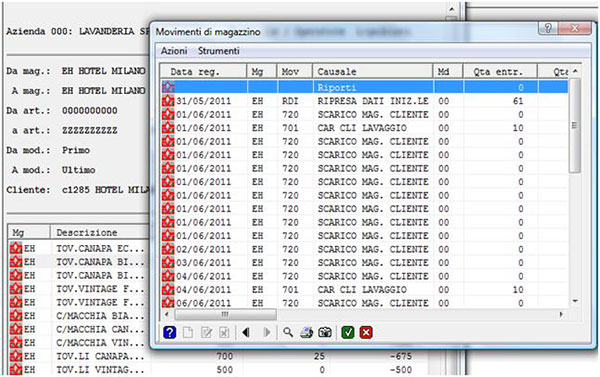Viewport: 600px width, 377px height.
Task: Click the a art. value ZZZZZZZZZZ
Action: 90,131
